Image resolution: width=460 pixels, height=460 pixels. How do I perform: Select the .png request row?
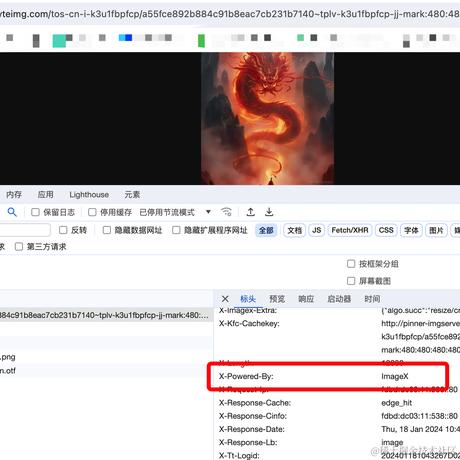(106, 357)
